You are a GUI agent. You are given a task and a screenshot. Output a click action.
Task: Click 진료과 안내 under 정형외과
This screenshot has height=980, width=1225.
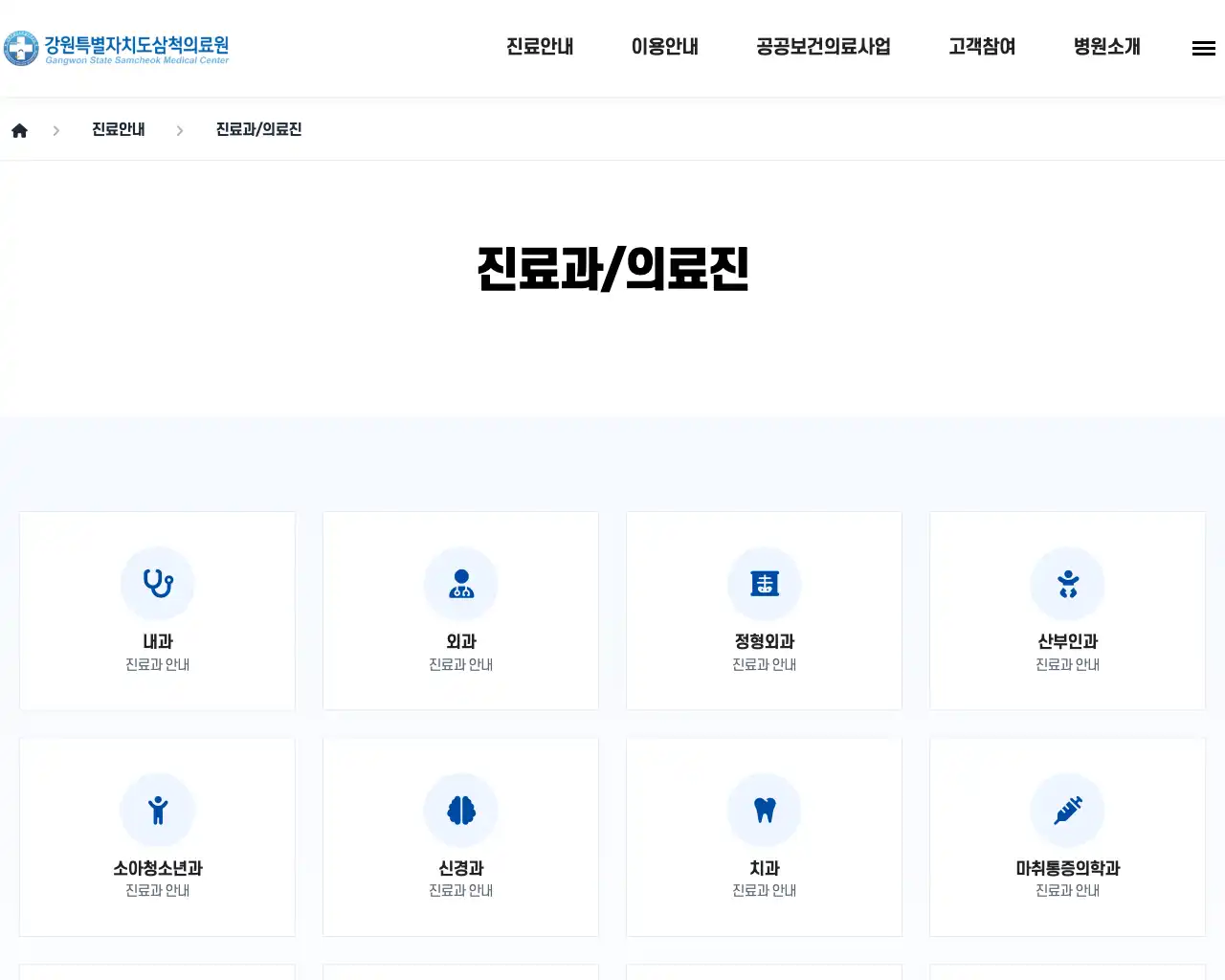click(x=765, y=664)
